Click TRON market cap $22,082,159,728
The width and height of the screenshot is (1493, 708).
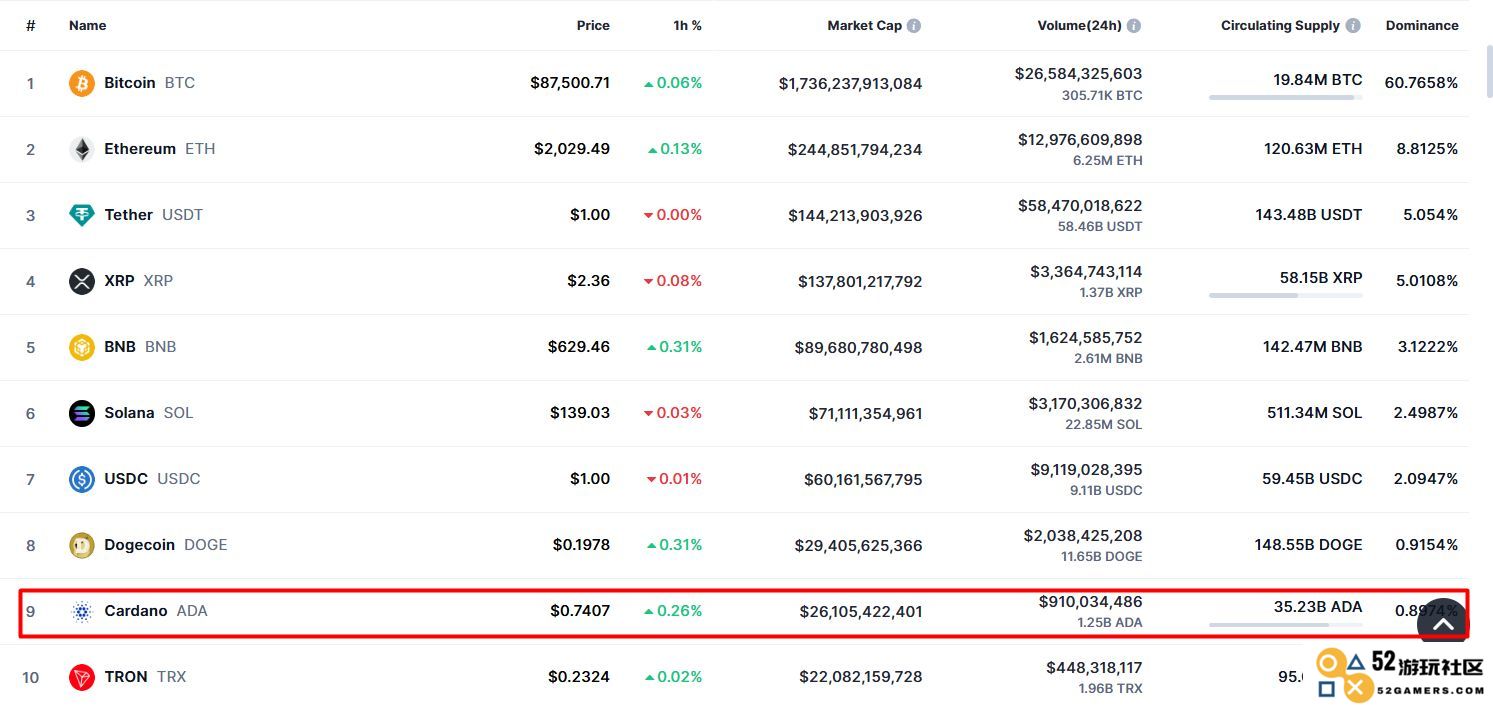[861, 678]
